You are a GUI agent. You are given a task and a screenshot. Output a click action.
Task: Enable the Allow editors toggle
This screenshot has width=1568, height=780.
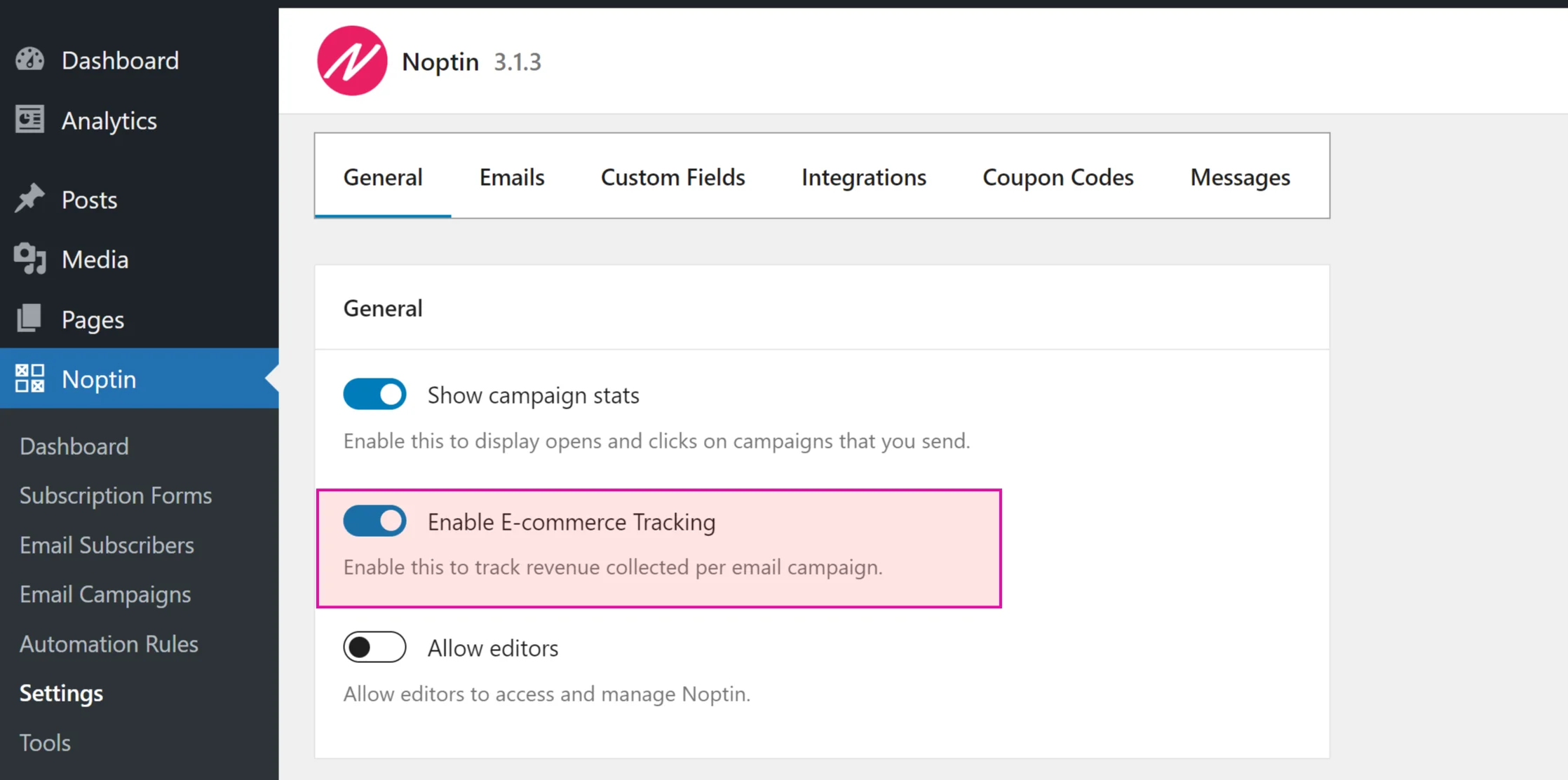click(x=374, y=647)
